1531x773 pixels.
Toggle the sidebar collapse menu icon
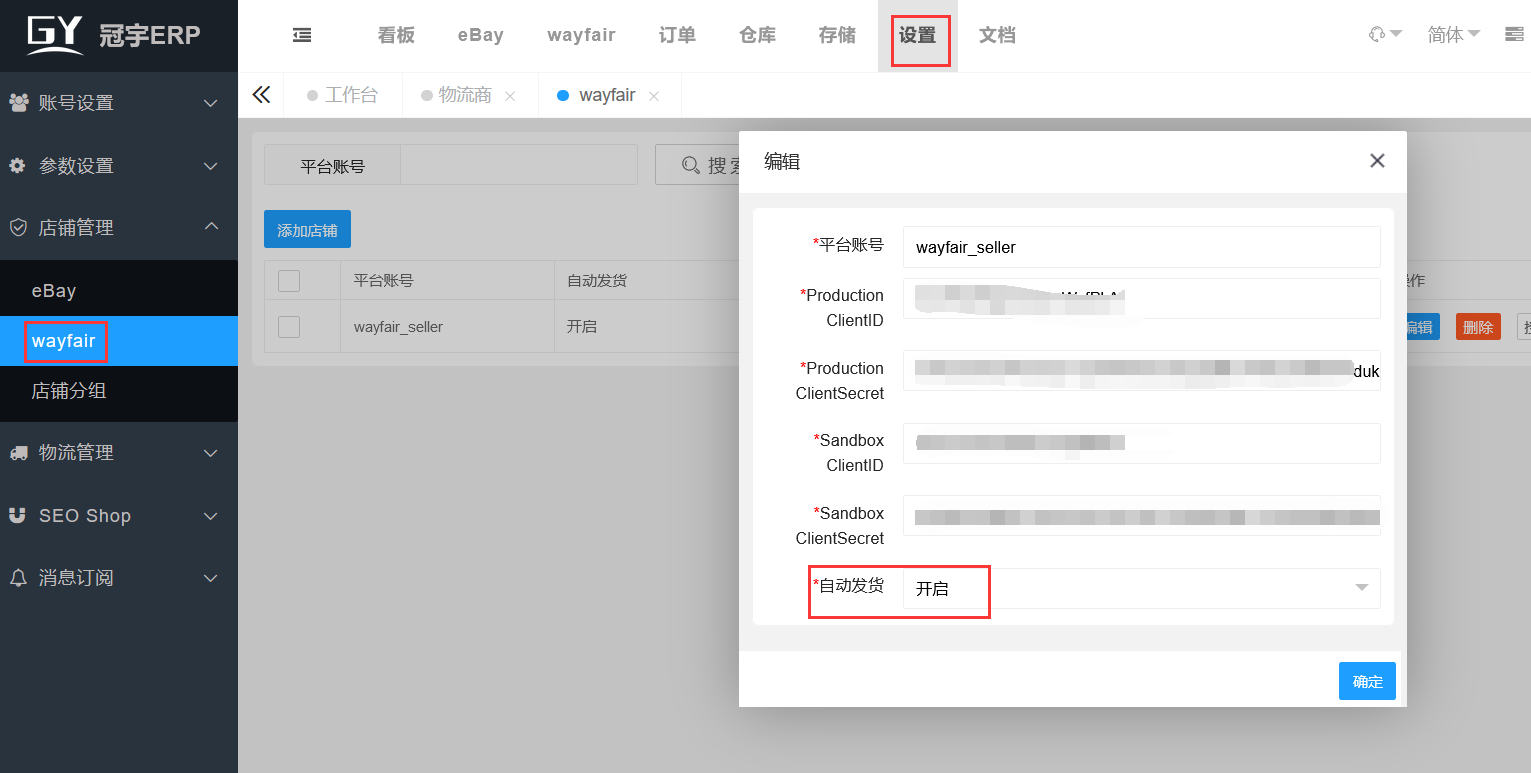[x=302, y=35]
